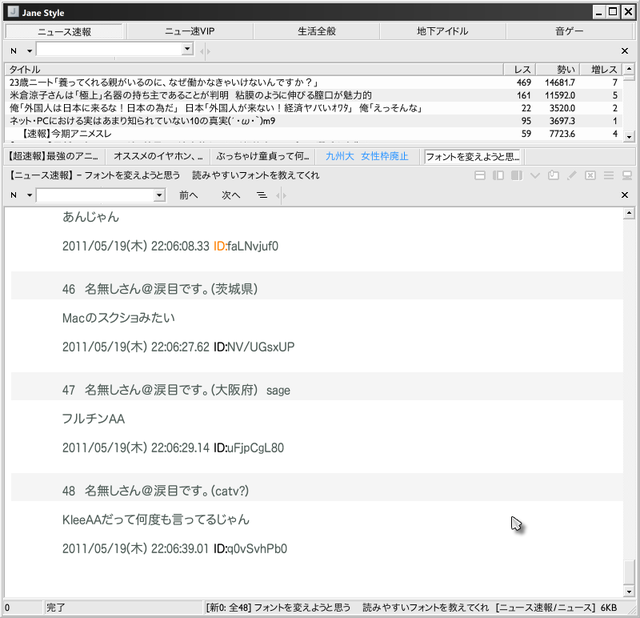Viewport: 640px width, 618px height.
Task: Click the N icon in the thread search bar
Action: tap(14, 195)
